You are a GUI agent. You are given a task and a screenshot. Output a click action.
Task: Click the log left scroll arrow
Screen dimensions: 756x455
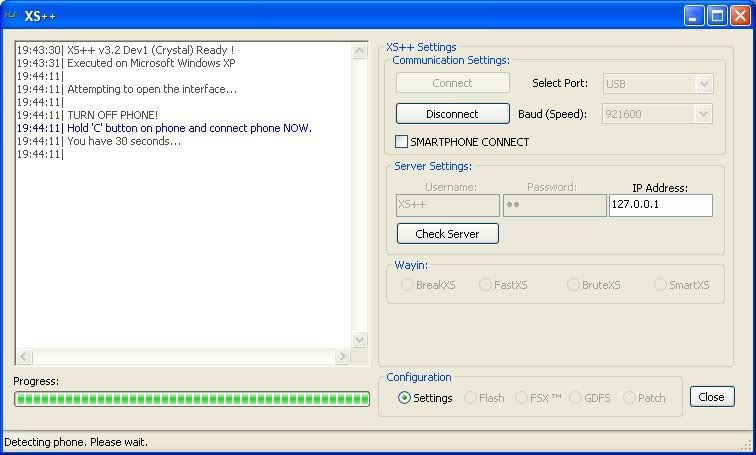click(24, 357)
